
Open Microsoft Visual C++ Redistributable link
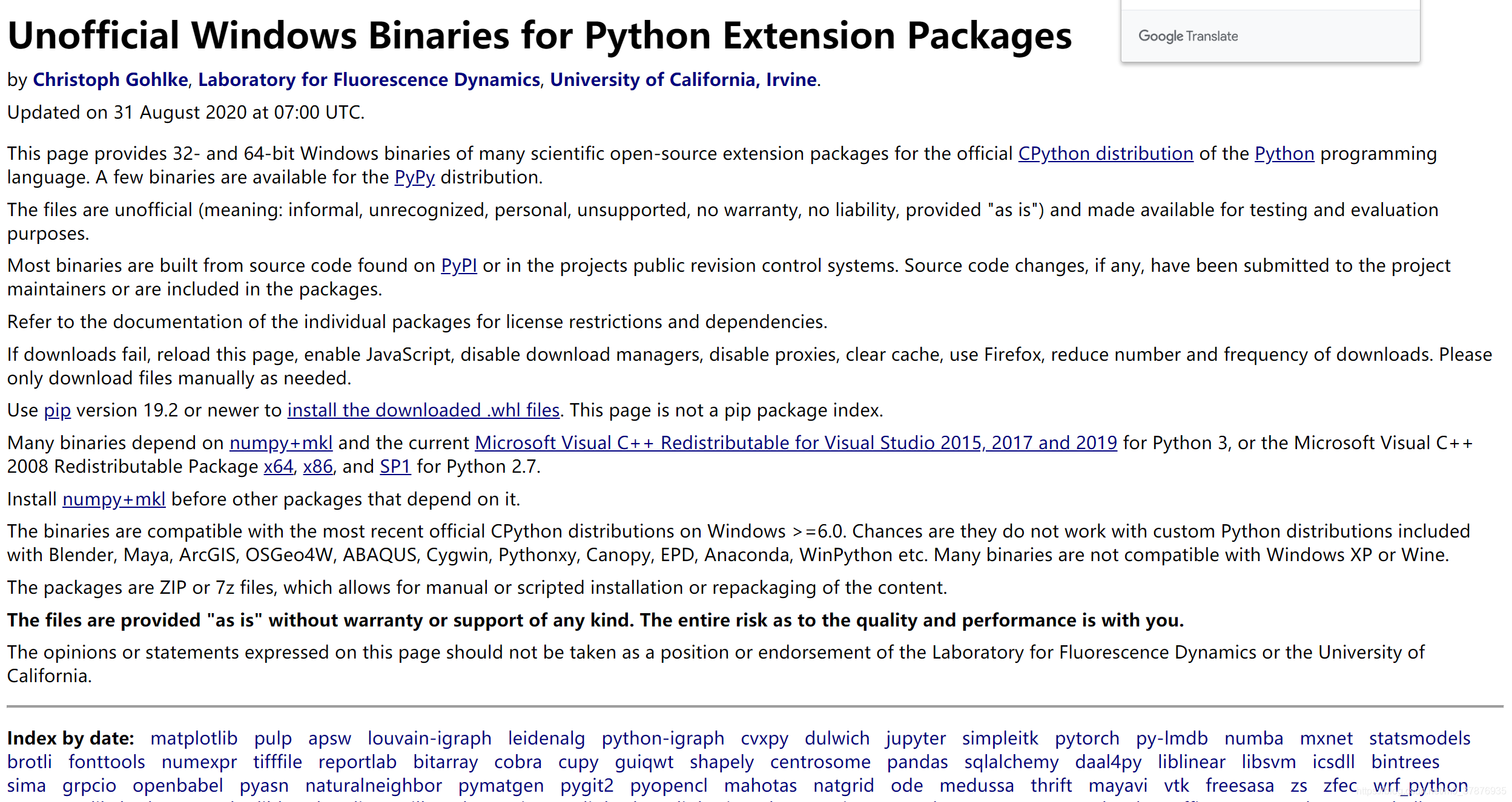click(x=796, y=443)
